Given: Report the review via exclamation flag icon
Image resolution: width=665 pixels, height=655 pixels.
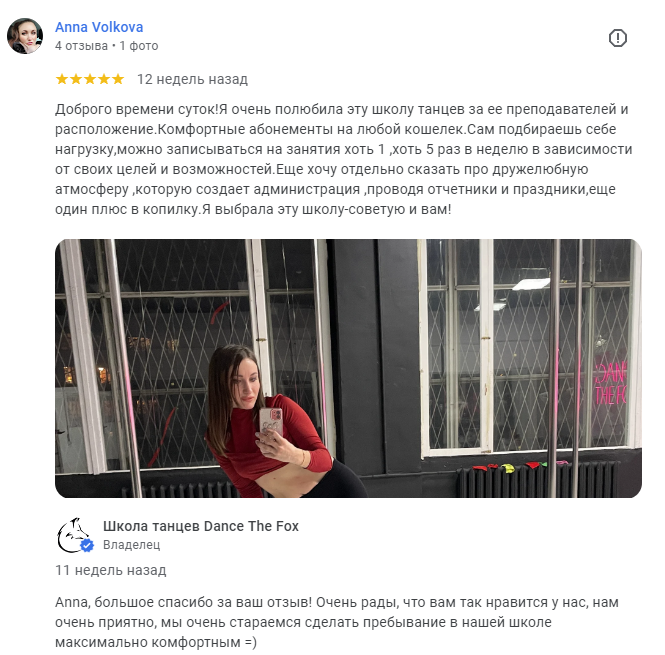Looking at the screenshot, I should pos(618,38).
